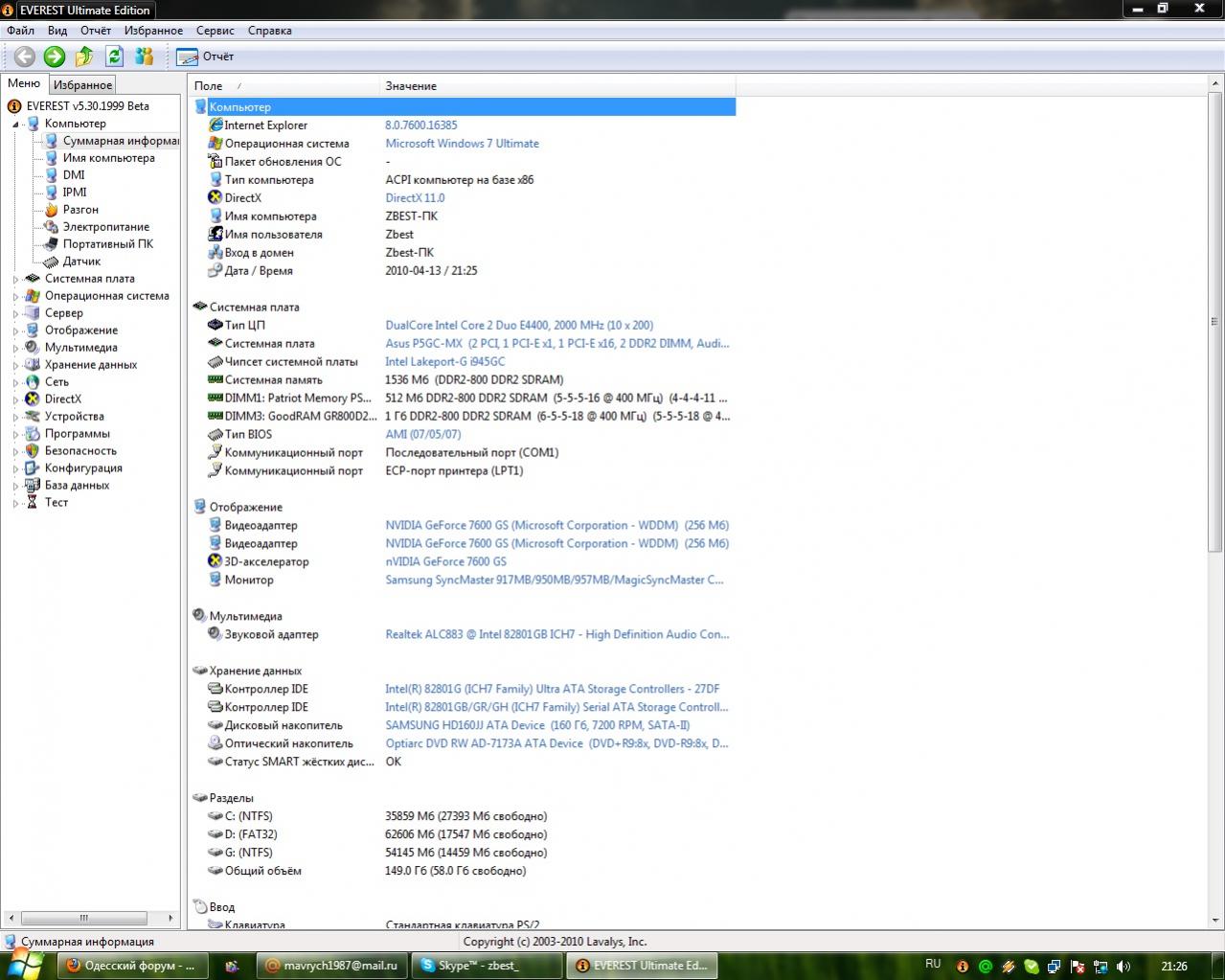
Task: Switch to Skype taskbar button
Action: point(487,966)
